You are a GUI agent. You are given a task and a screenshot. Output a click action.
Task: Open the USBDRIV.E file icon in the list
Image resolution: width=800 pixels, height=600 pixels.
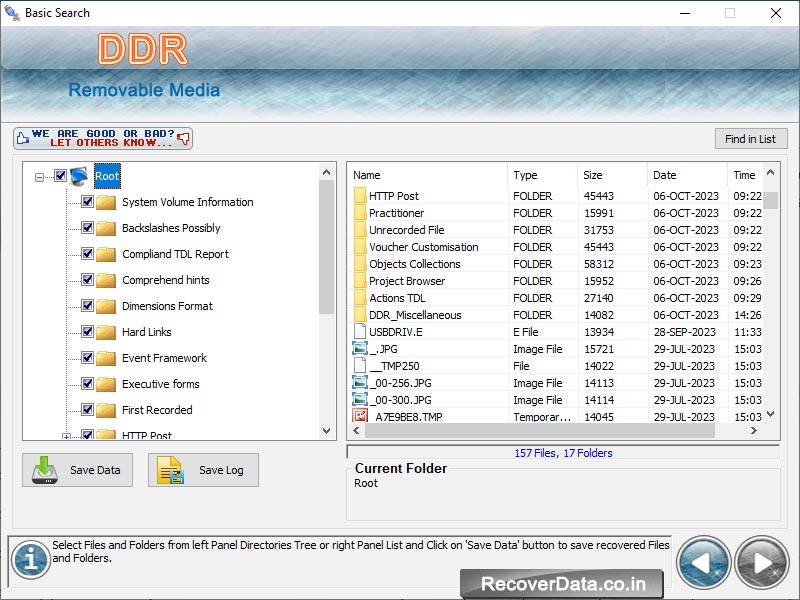tap(360, 332)
